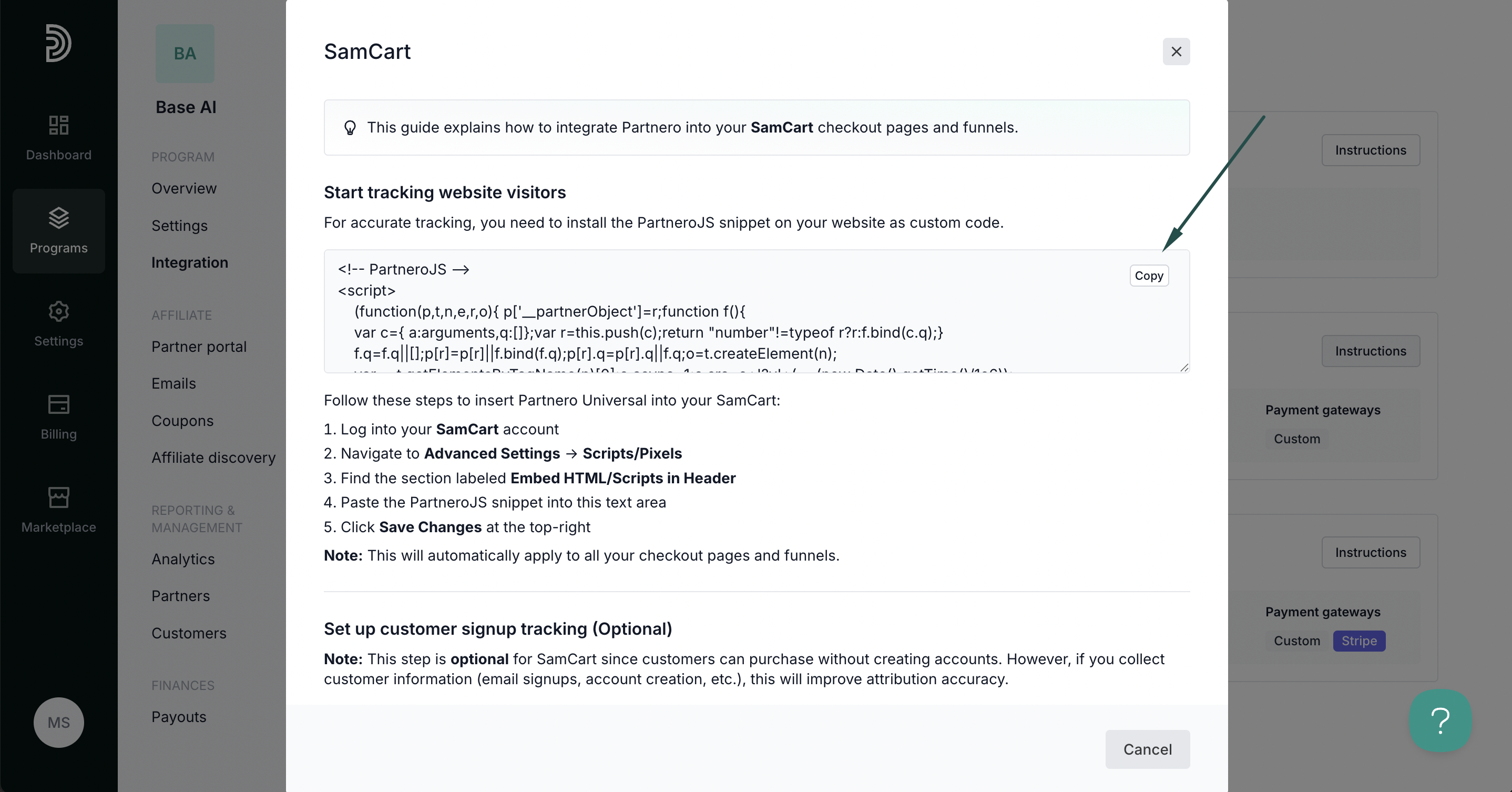
Task: Click Cancel in the SamCart dialog
Action: point(1147,748)
